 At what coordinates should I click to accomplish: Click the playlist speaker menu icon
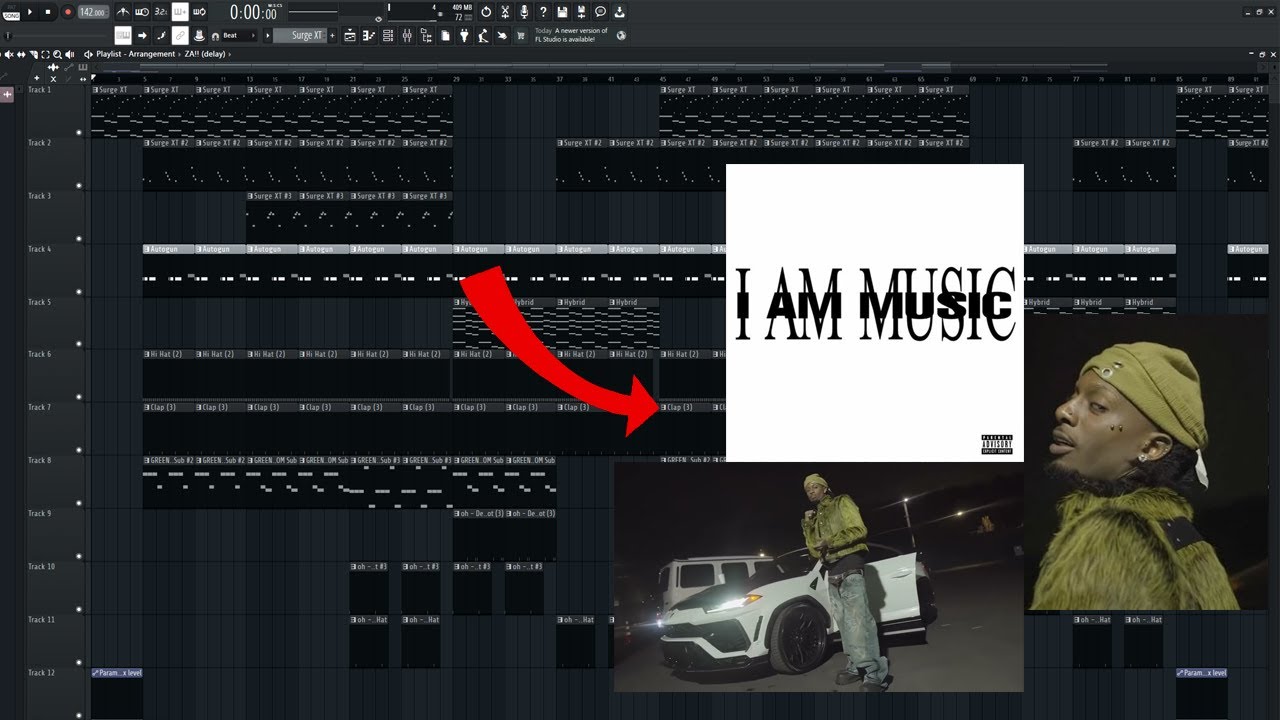88,54
